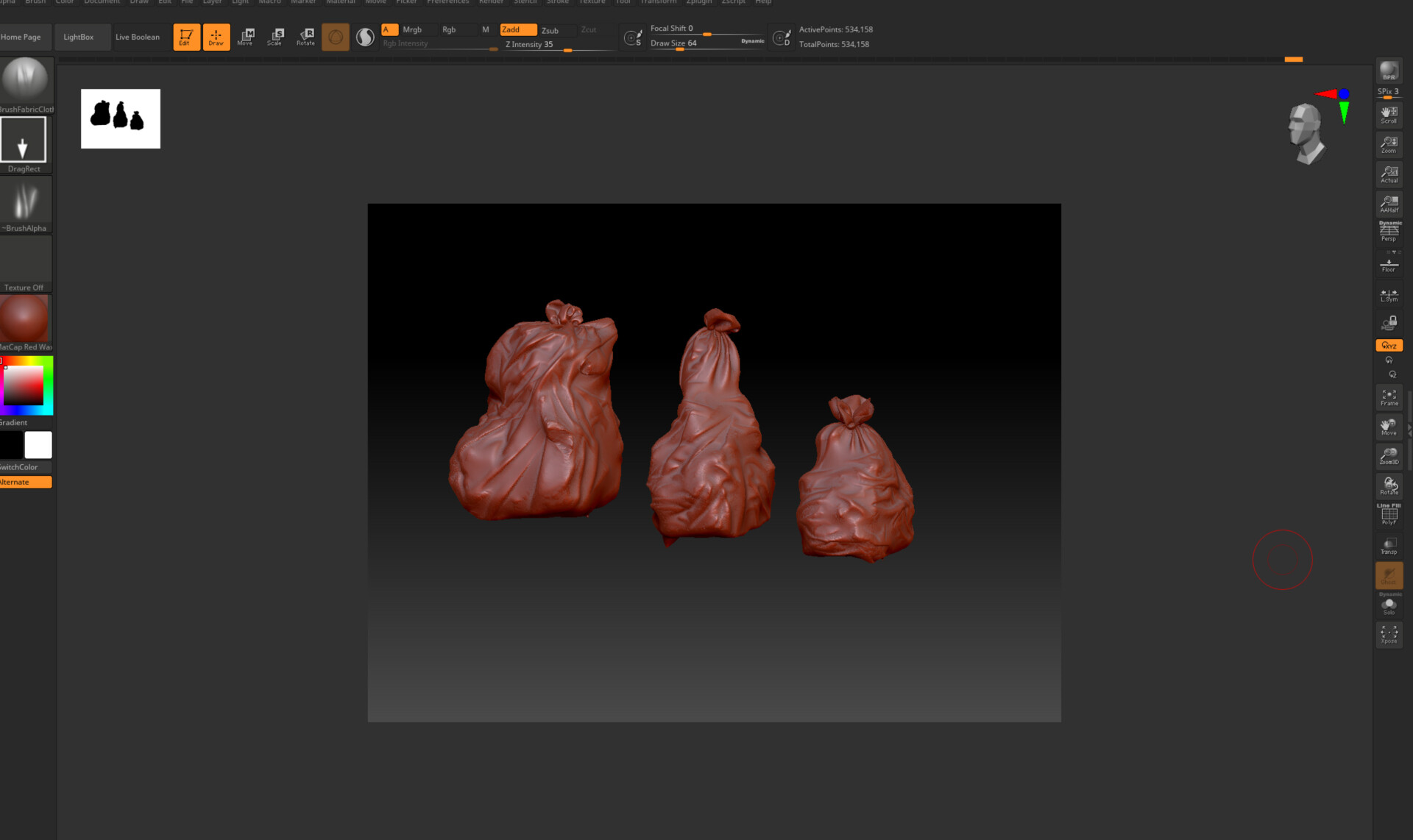Open the MatCap Red Wax material picker

25,318
